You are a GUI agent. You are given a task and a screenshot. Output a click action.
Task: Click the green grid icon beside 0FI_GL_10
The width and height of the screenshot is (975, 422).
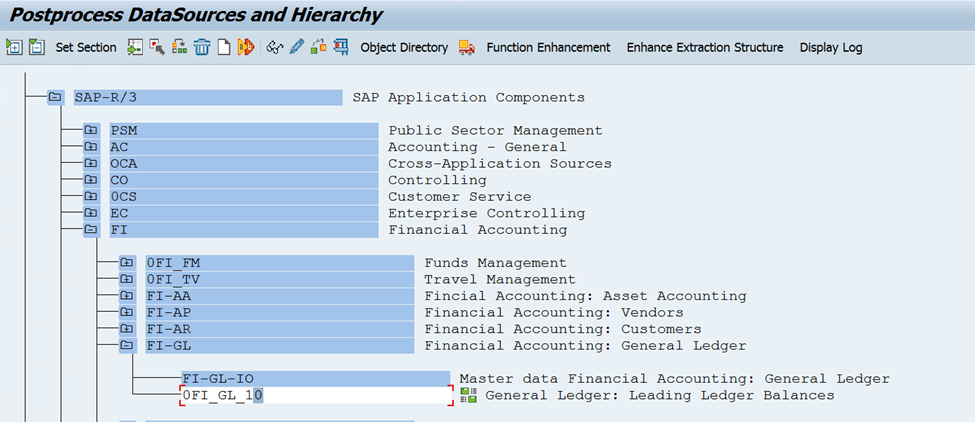(x=468, y=396)
